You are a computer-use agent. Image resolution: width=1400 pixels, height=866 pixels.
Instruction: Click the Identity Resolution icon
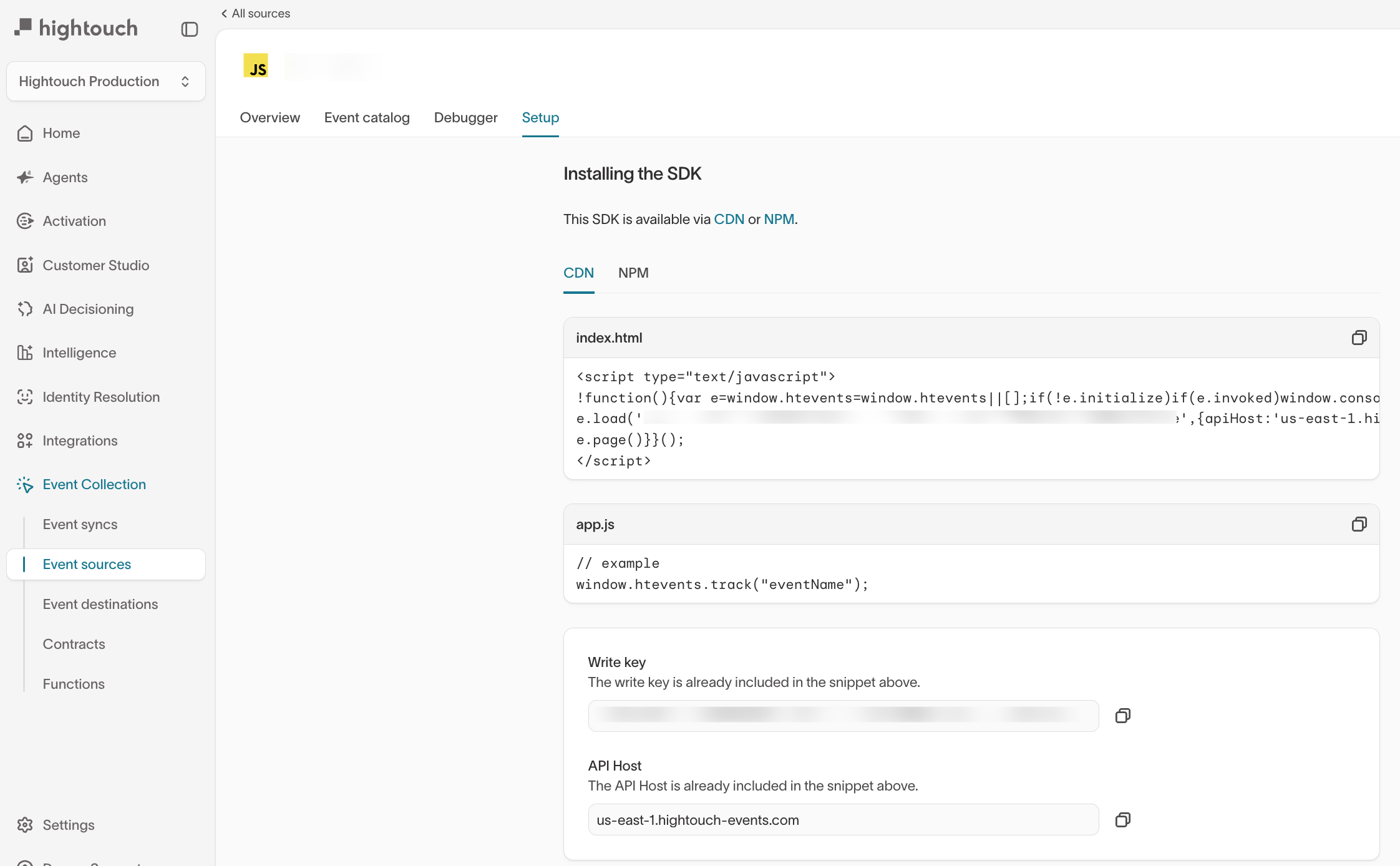(25, 397)
